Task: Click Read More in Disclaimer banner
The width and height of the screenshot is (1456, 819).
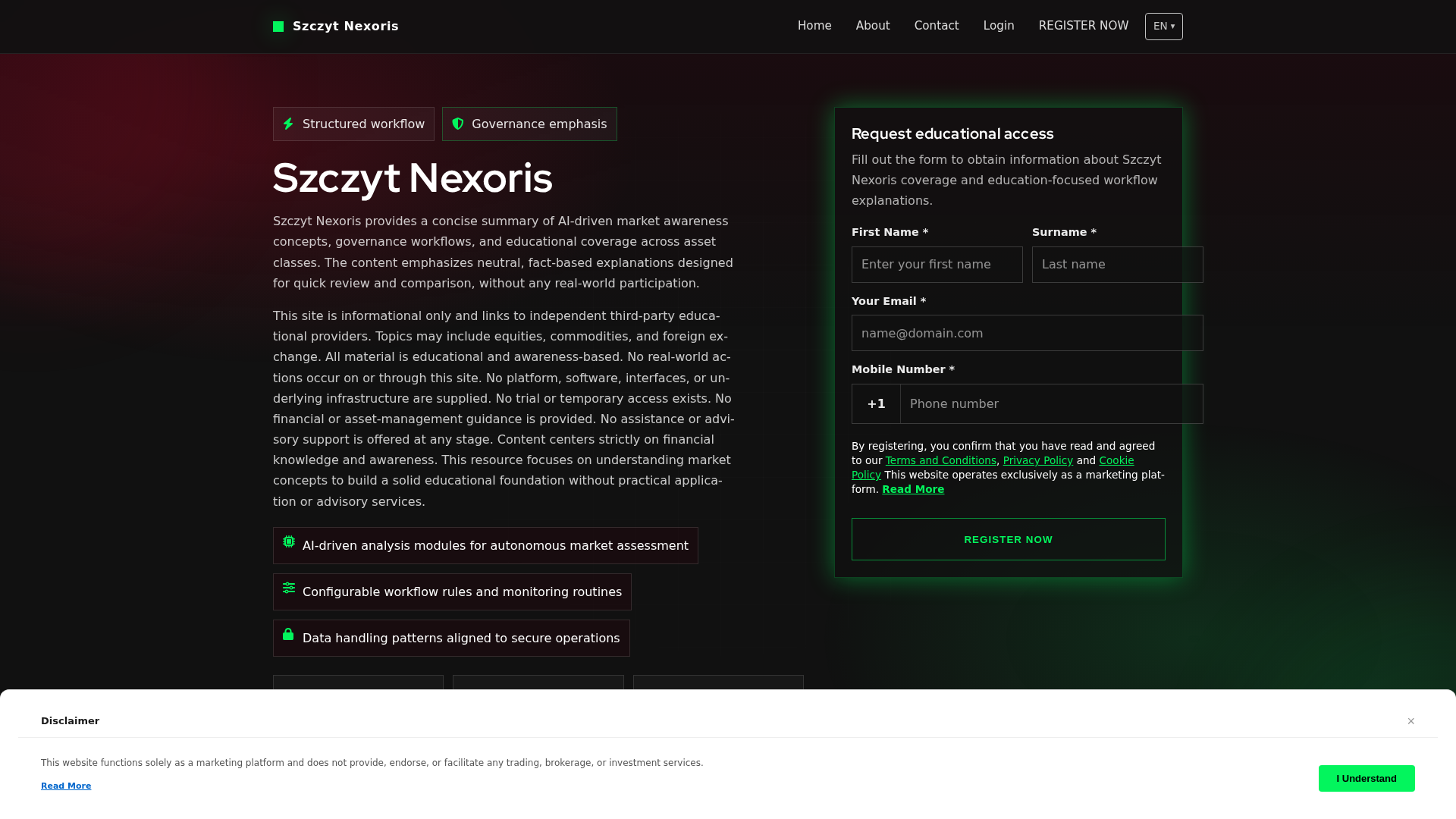Action: point(66,786)
